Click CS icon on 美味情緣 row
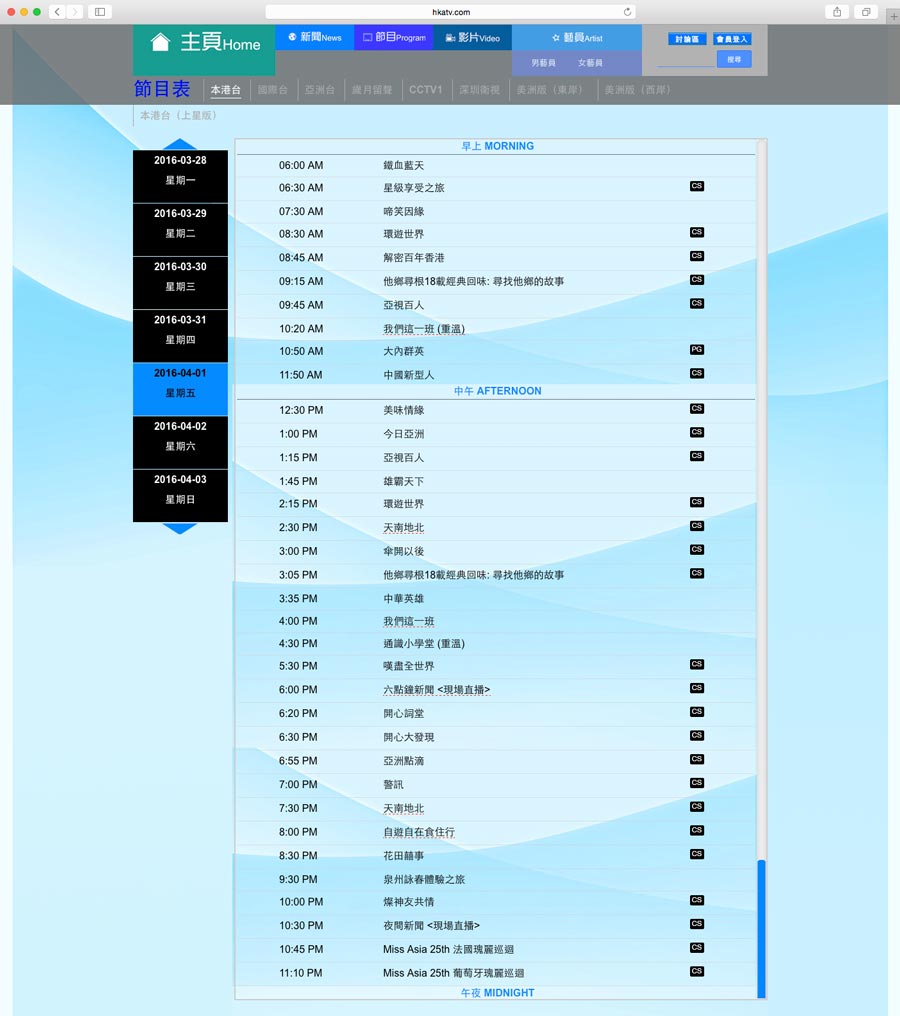This screenshot has height=1016, width=900. click(x=697, y=408)
